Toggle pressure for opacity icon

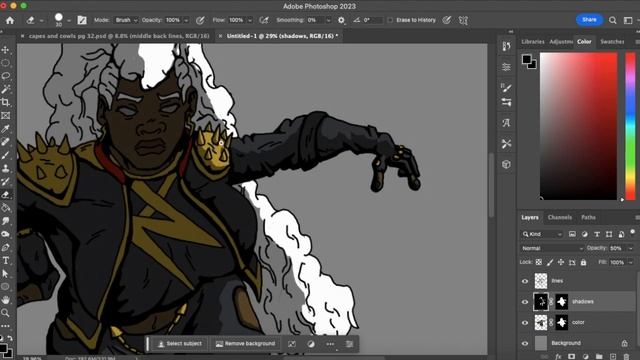pos(200,20)
